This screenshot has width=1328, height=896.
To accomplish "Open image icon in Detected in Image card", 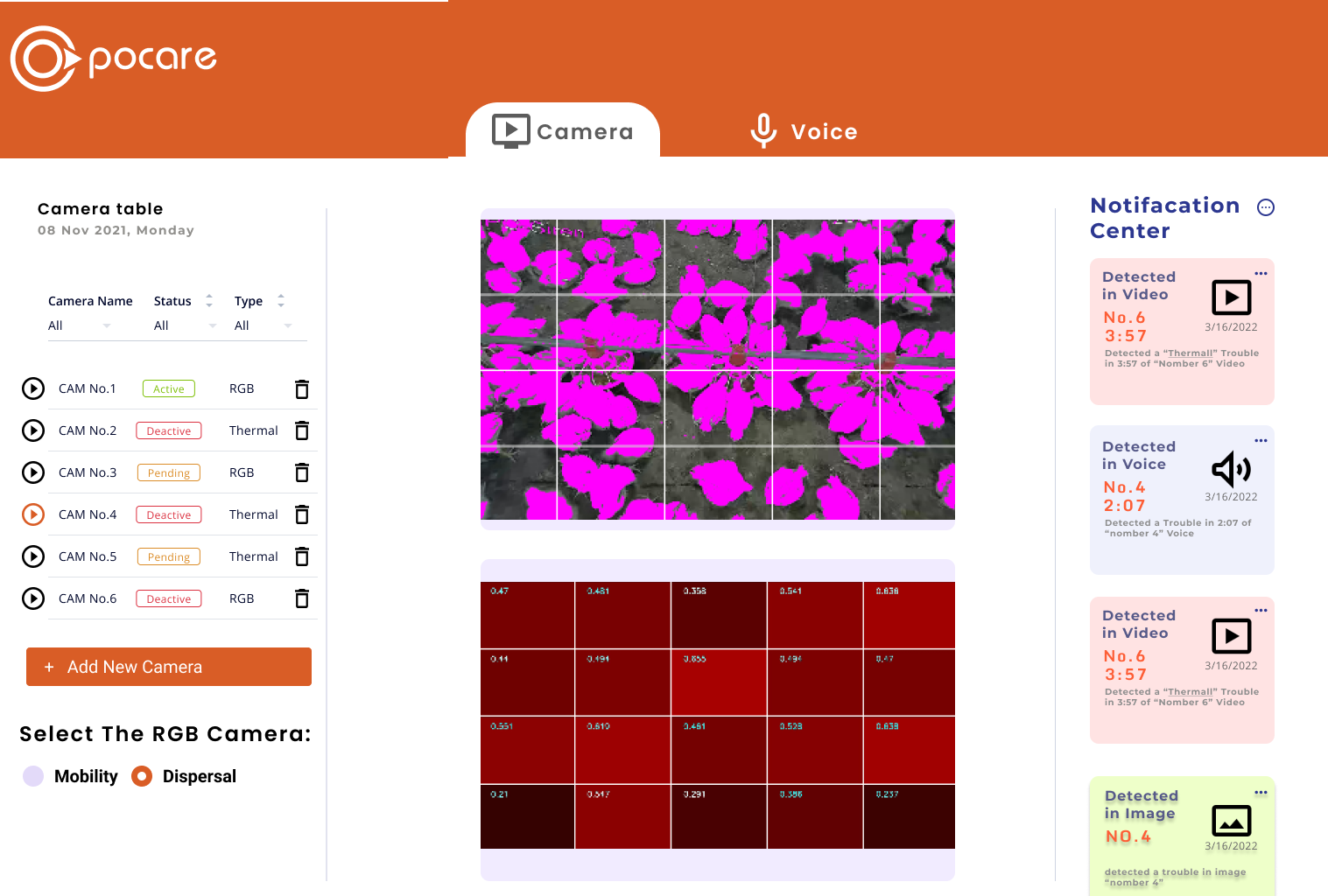I will pos(1231,821).
